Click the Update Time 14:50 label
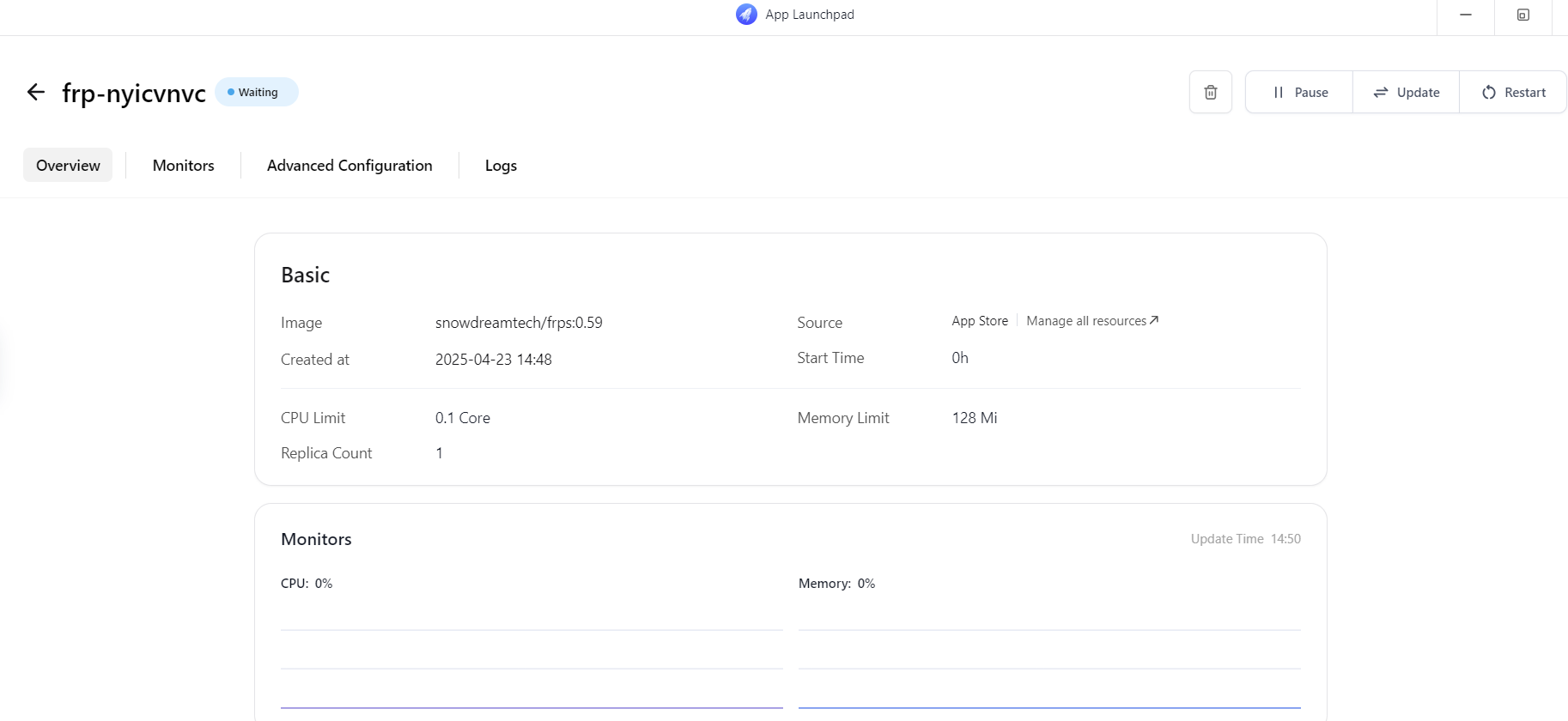Image resolution: width=1568 pixels, height=721 pixels. (1245, 539)
